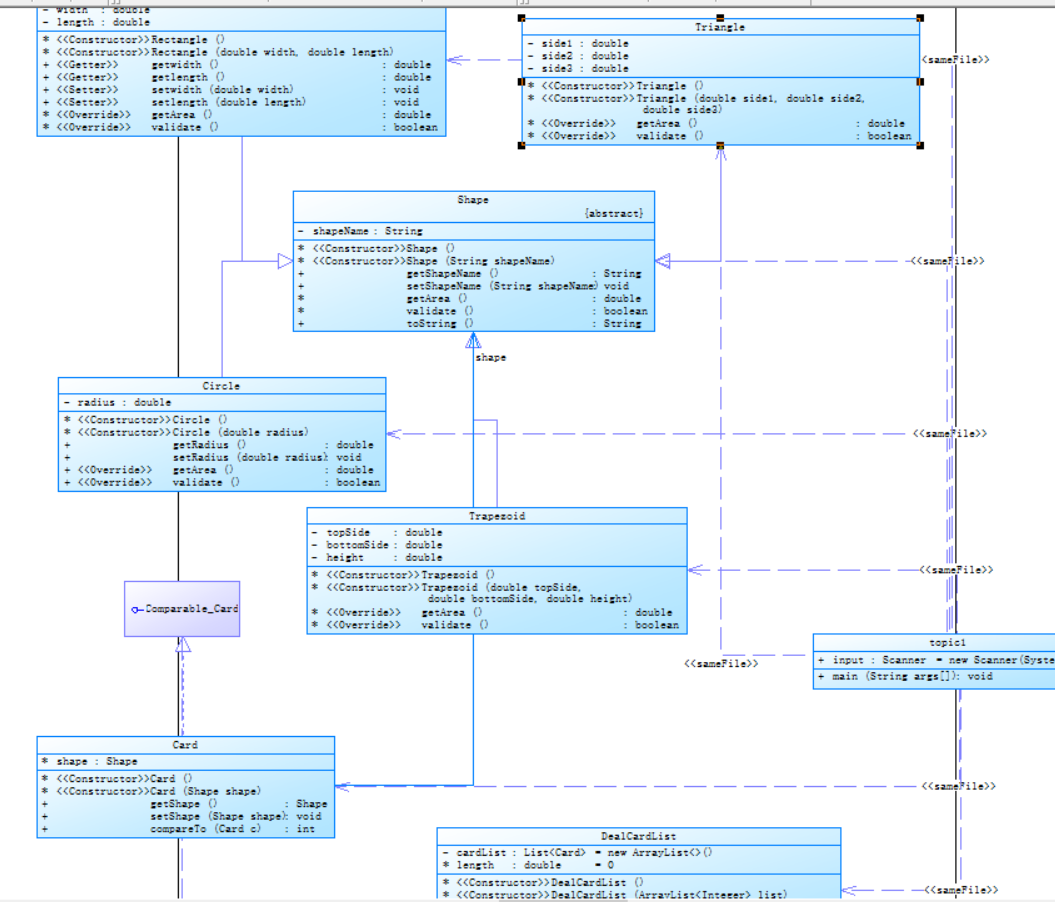Click the topic1 class title
Viewport: 1055px width, 902px height.
(x=947, y=642)
